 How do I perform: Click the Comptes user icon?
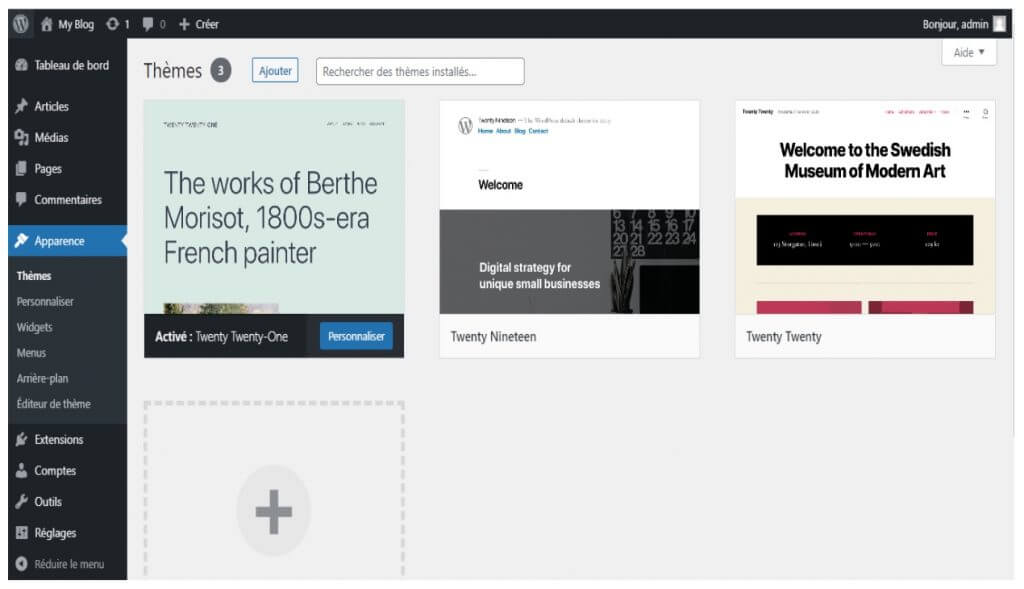coord(22,470)
